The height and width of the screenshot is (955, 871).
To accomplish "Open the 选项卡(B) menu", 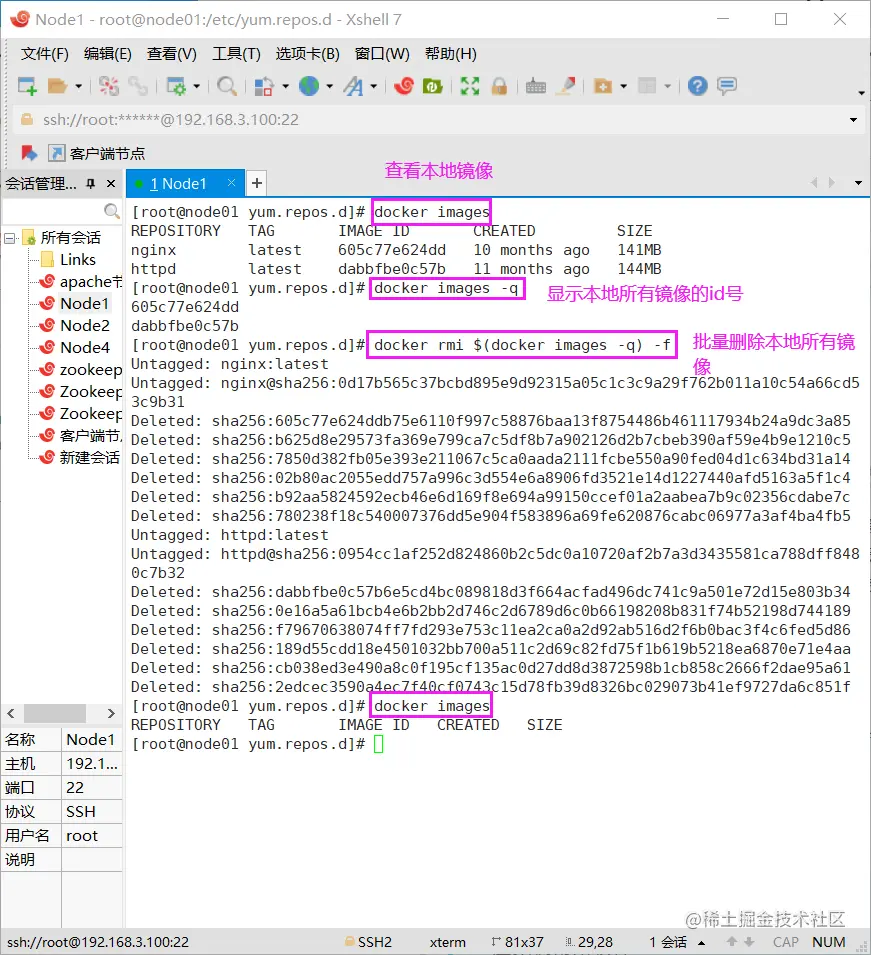I will pos(308,54).
